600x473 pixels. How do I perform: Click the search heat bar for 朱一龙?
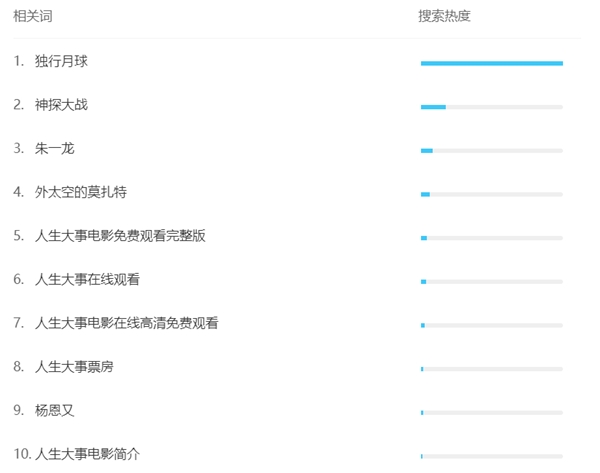pyautogui.click(x=492, y=151)
